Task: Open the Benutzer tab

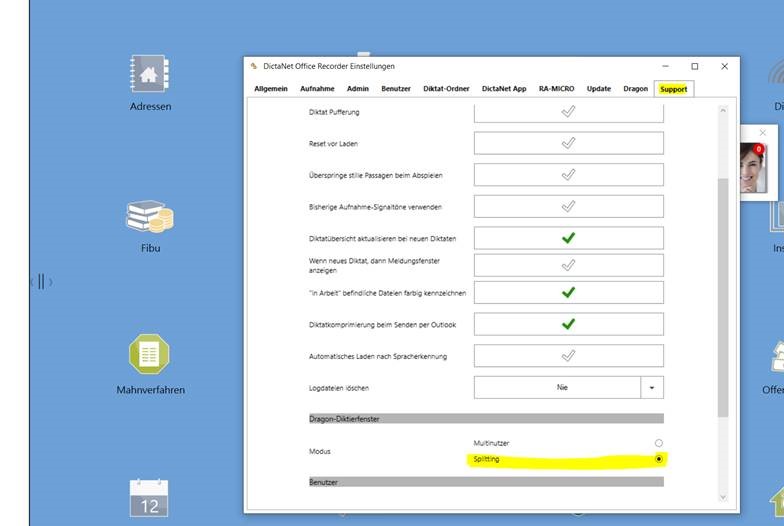Action: 396,88
